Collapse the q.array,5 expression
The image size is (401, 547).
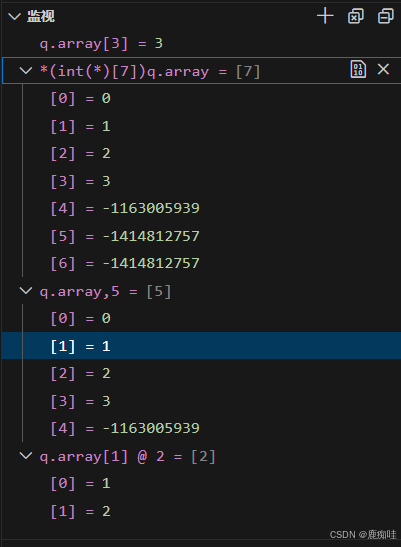pos(26,291)
